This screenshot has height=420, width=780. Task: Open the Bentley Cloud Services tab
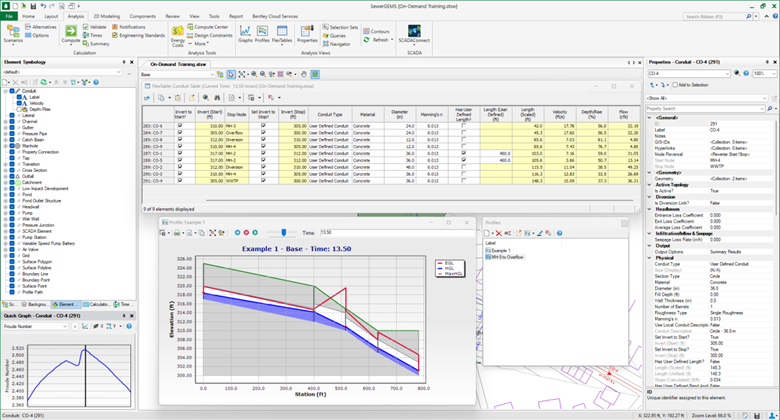pos(275,16)
